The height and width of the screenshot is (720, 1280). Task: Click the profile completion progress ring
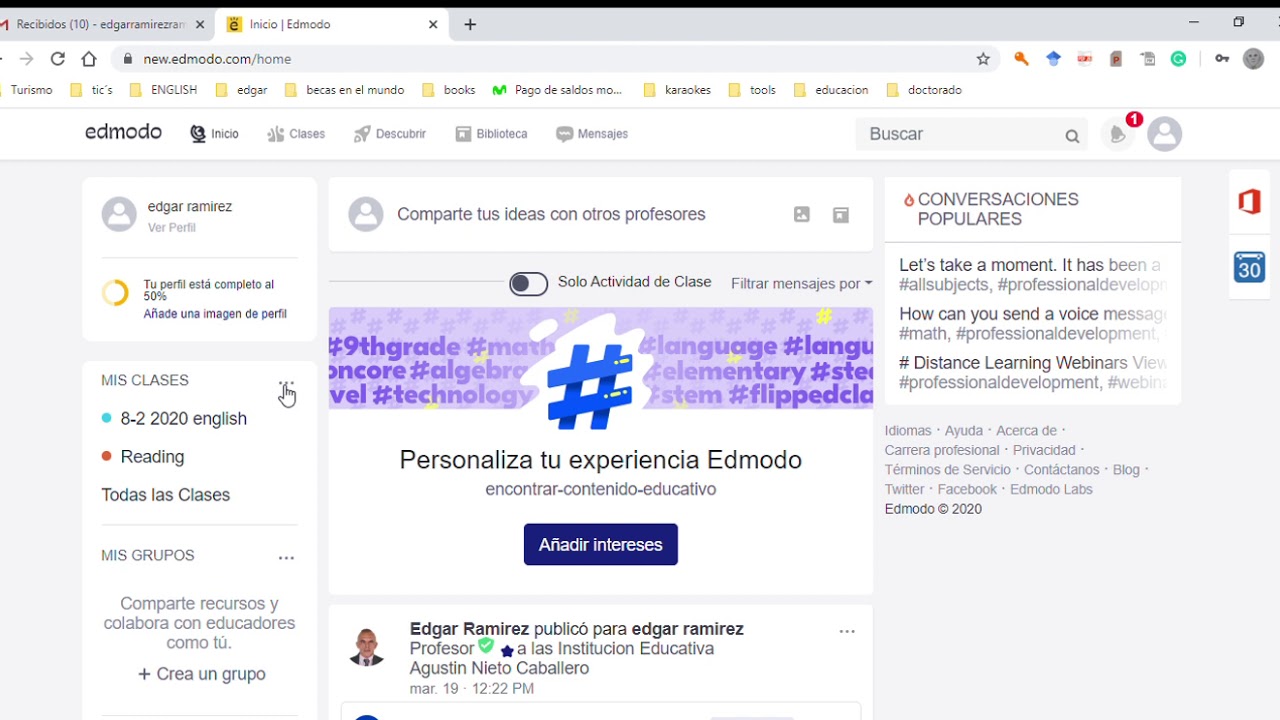[x=115, y=293]
